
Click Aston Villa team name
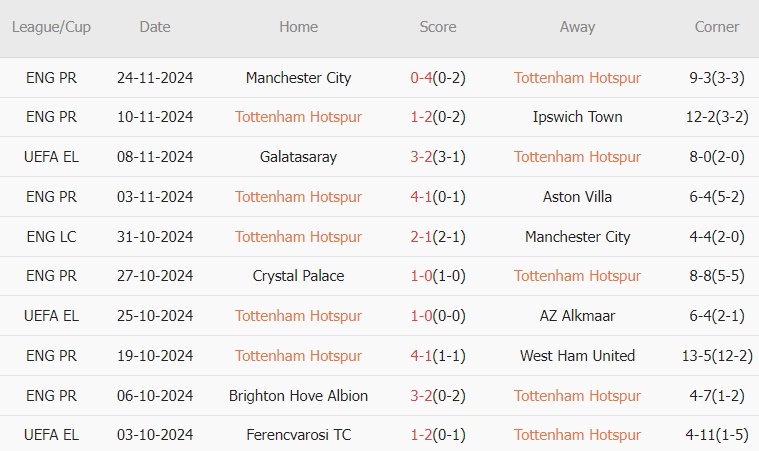pyautogui.click(x=577, y=197)
